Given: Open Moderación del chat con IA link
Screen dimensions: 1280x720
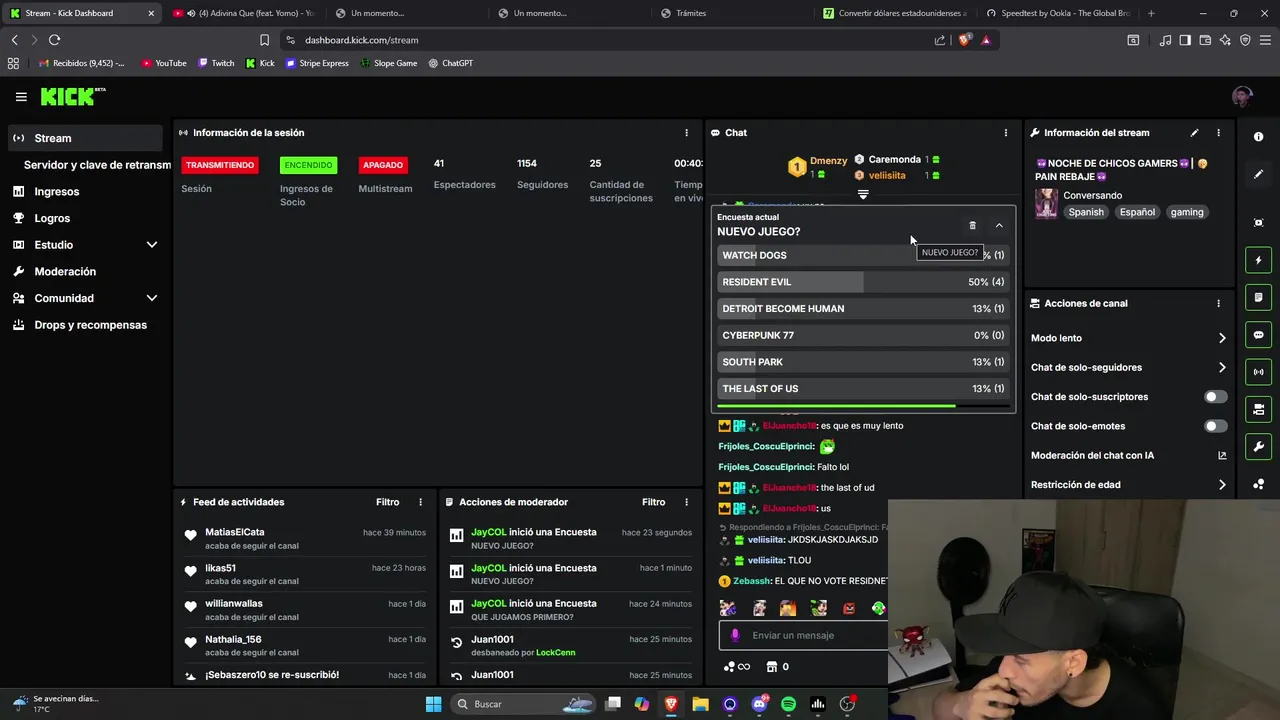Looking at the screenshot, I should point(1128,456).
